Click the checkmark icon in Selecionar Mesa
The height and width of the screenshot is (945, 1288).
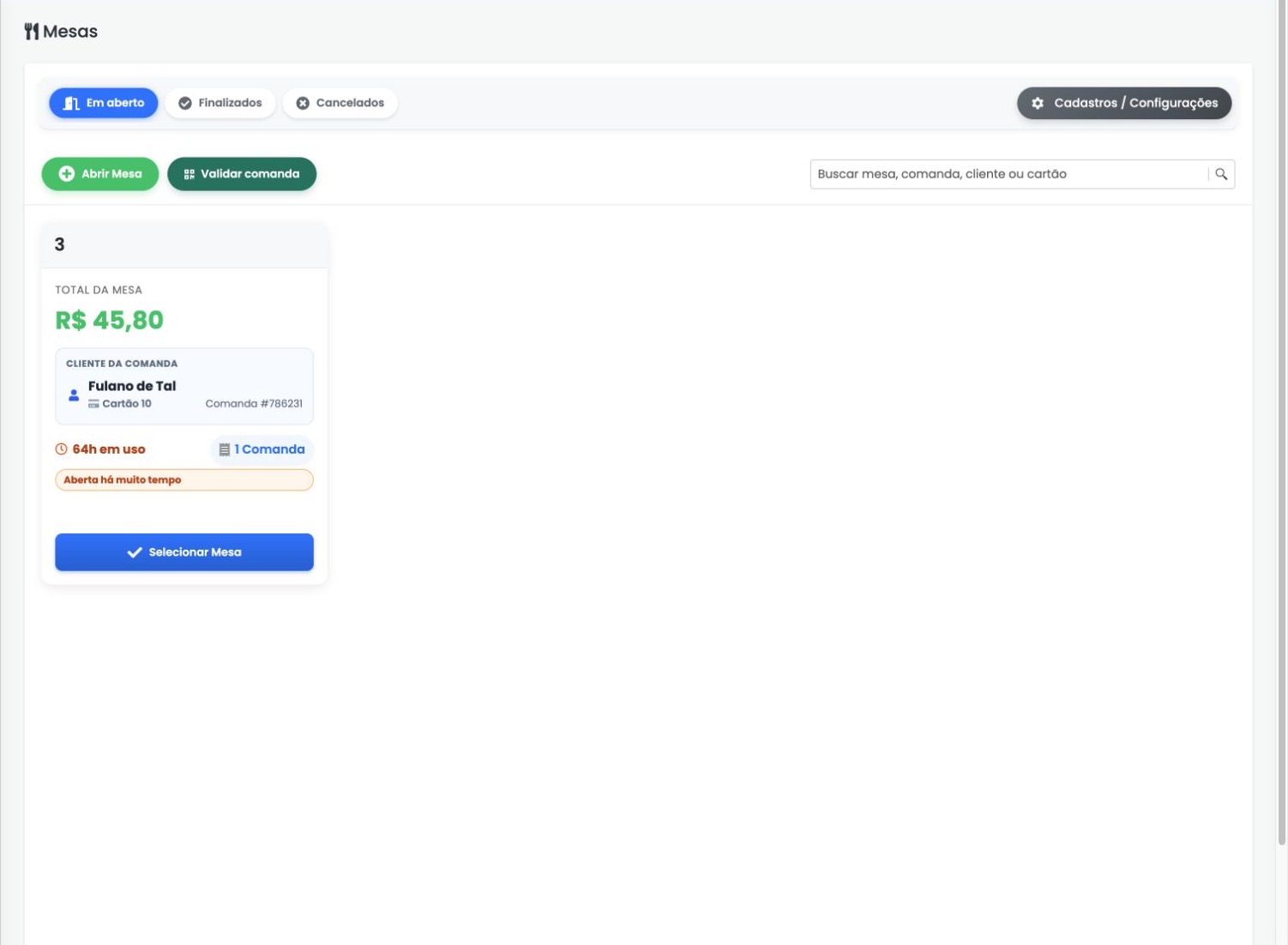point(135,552)
